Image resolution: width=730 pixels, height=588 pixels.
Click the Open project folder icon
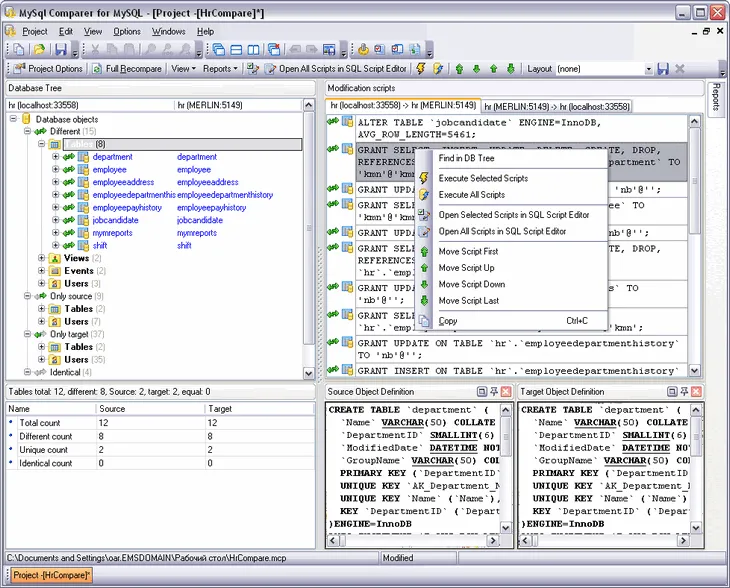tap(38, 50)
